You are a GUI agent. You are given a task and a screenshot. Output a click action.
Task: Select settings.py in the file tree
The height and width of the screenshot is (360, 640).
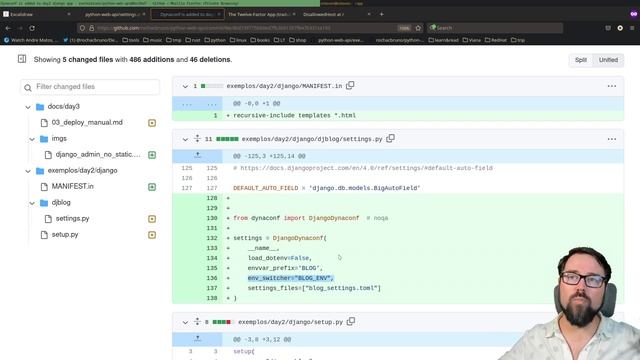pyautogui.click(x=72, y=218)
